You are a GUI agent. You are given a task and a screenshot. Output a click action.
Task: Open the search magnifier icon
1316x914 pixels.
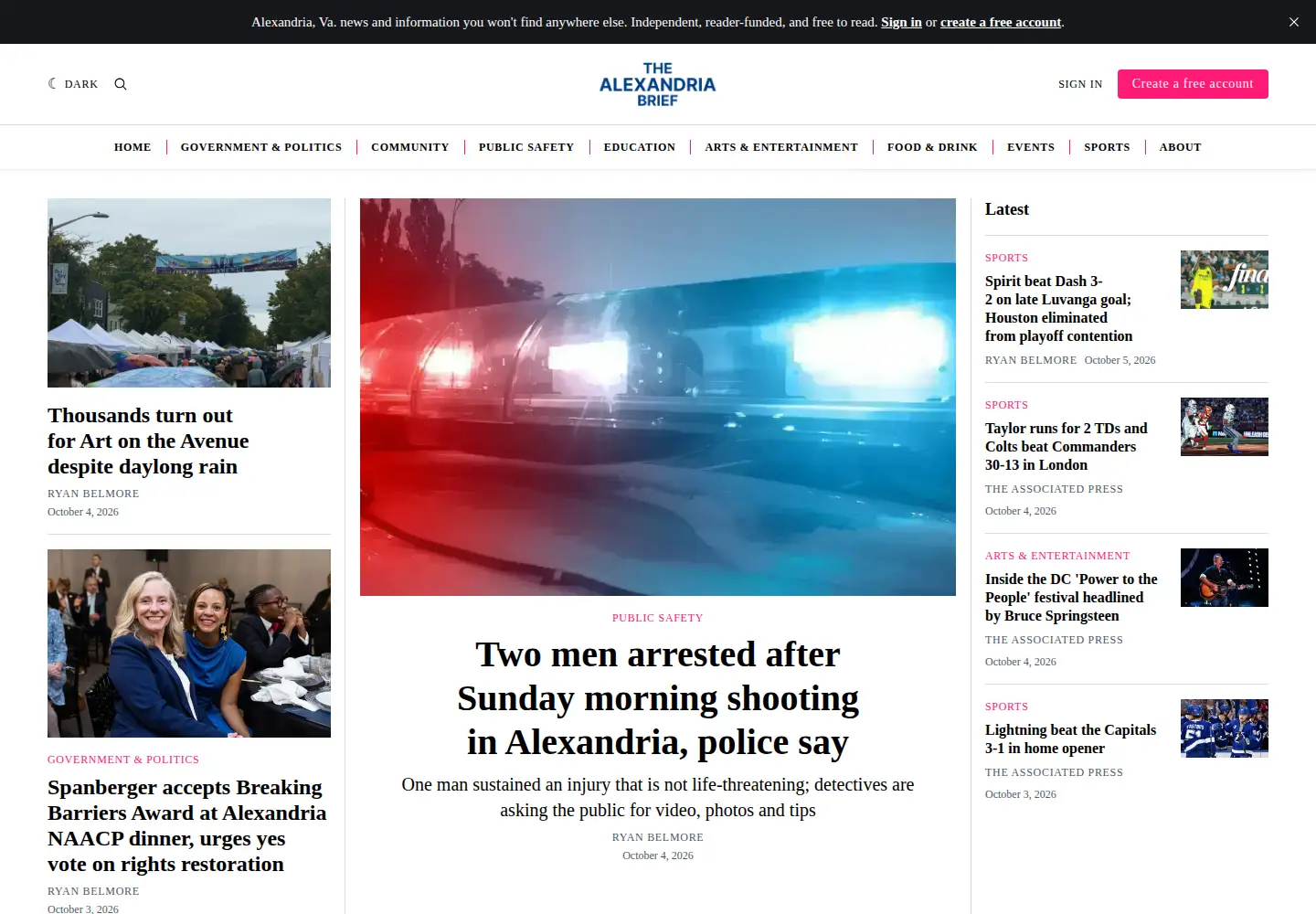pyautogui.click(x=121, y=84)
